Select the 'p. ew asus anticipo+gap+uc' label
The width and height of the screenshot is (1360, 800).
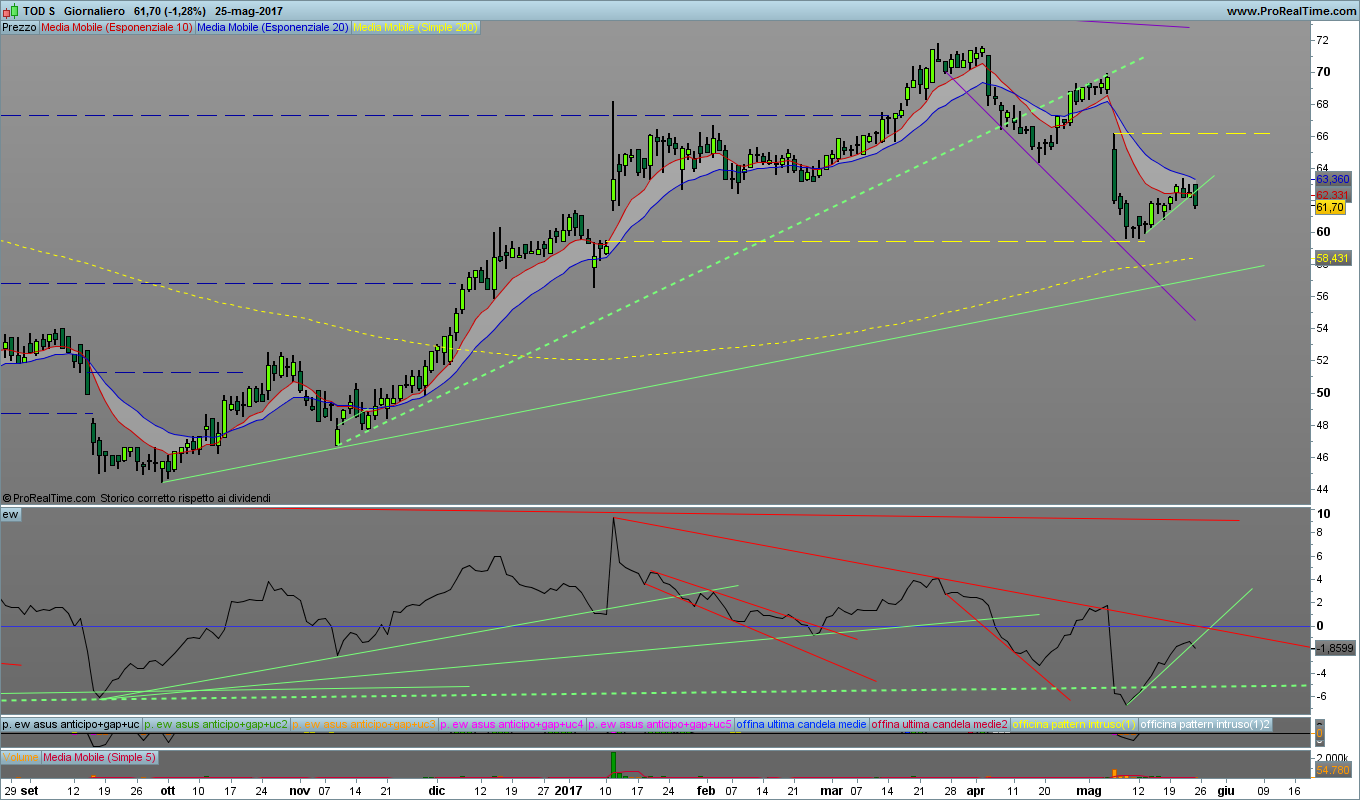coord(71,723)
